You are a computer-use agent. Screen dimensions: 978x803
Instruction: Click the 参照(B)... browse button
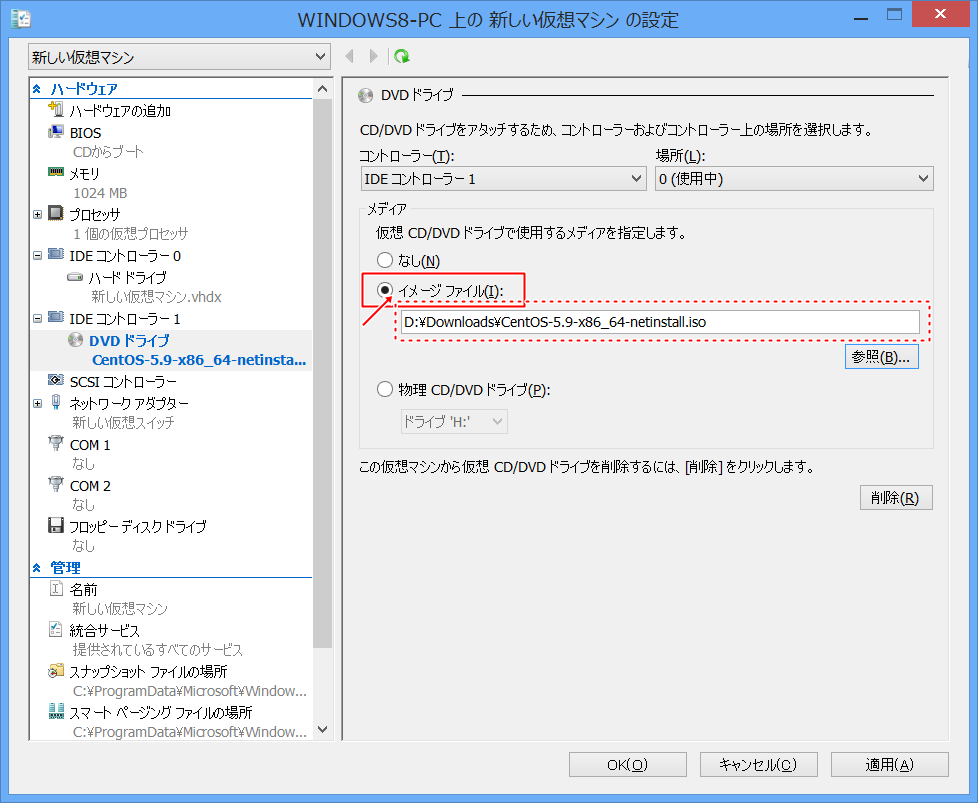[881, 357]
